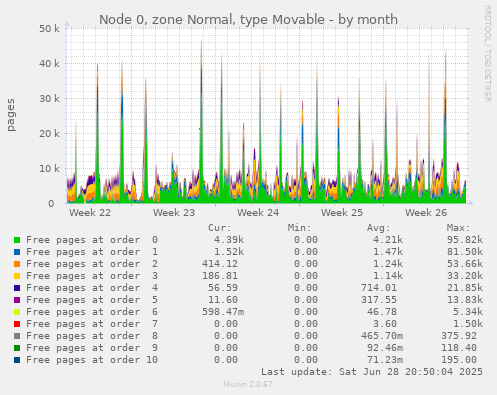This screenshot has width=497, height=395.
Task: Click the 'Cur:' column header
Action: tap(220, 228)
